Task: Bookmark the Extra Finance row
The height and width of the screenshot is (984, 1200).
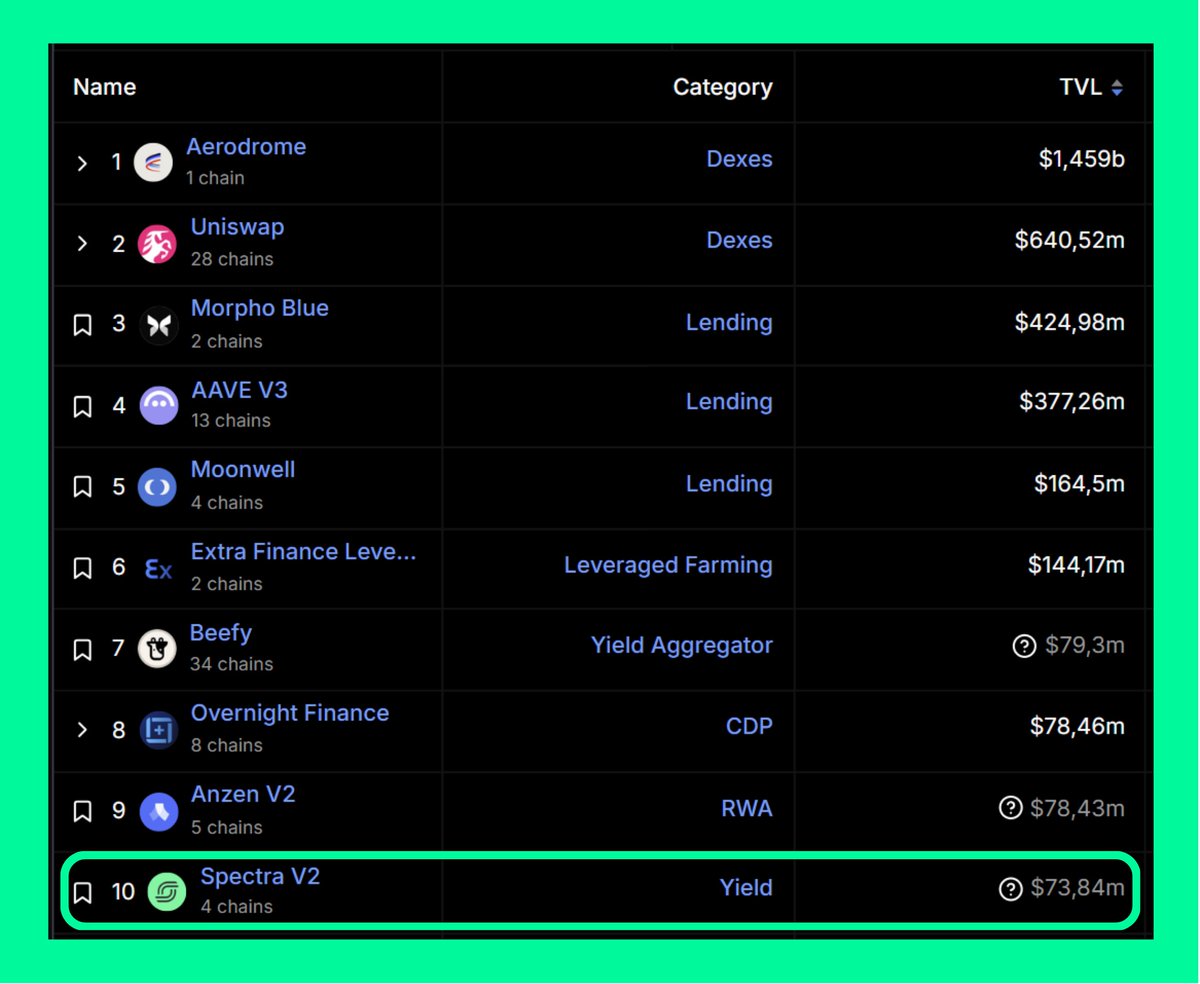Action: (83, 568)
